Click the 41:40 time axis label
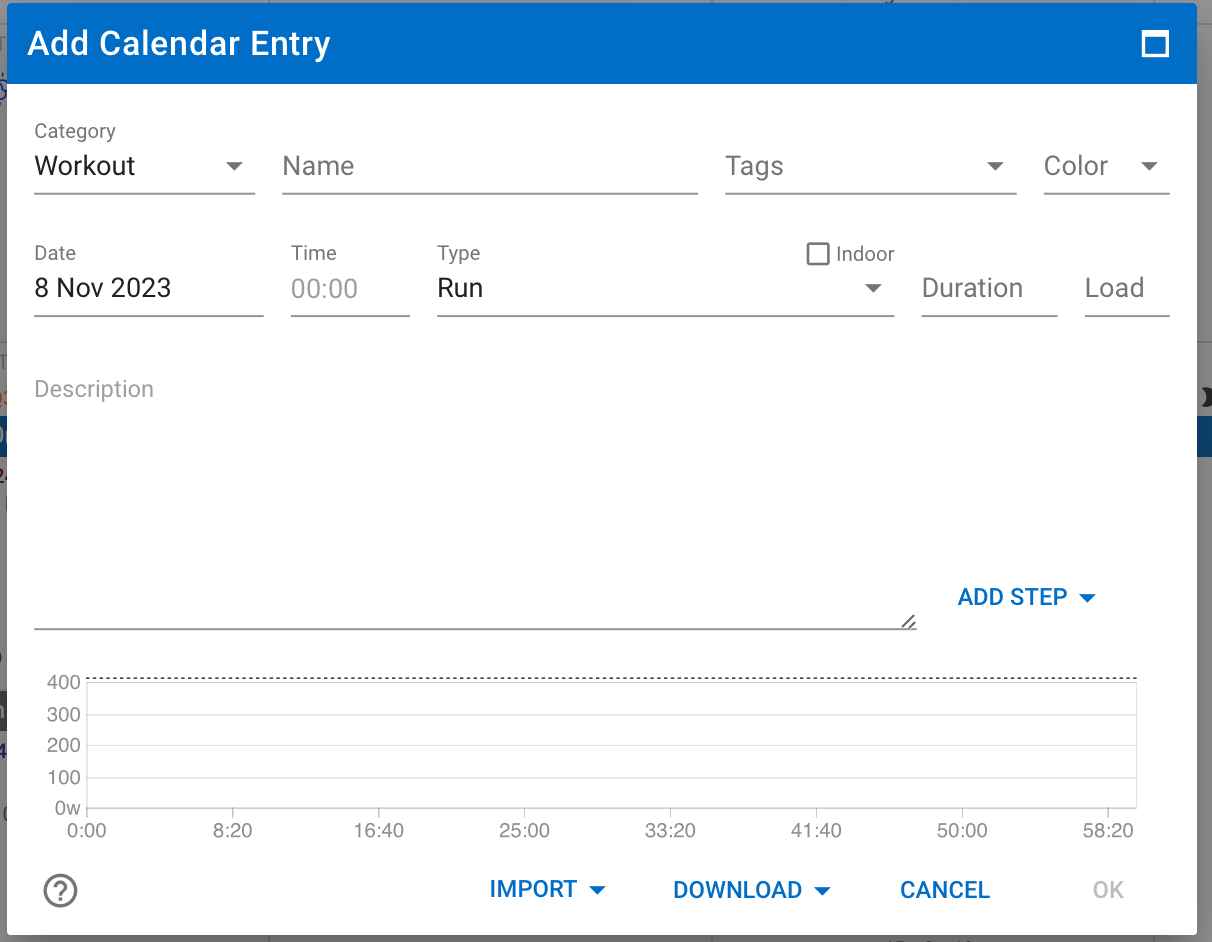The height and width of the screenshot is (942, 1212). (x=816, y=831)
